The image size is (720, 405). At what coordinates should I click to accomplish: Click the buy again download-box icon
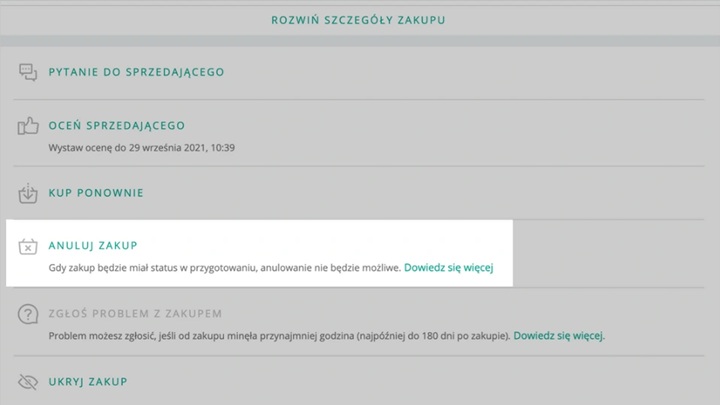click(28, 192)
